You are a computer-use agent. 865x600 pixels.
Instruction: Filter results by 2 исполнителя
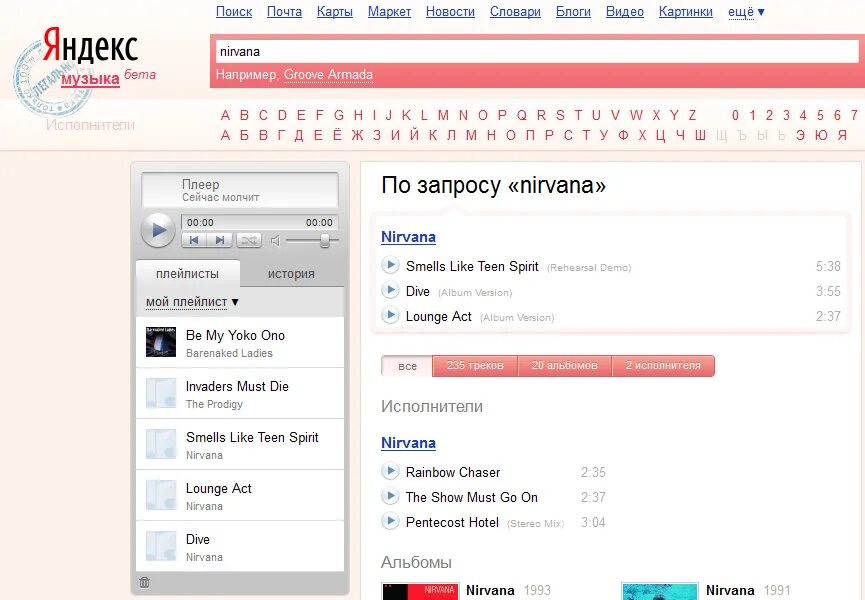[x=663, y=366]
